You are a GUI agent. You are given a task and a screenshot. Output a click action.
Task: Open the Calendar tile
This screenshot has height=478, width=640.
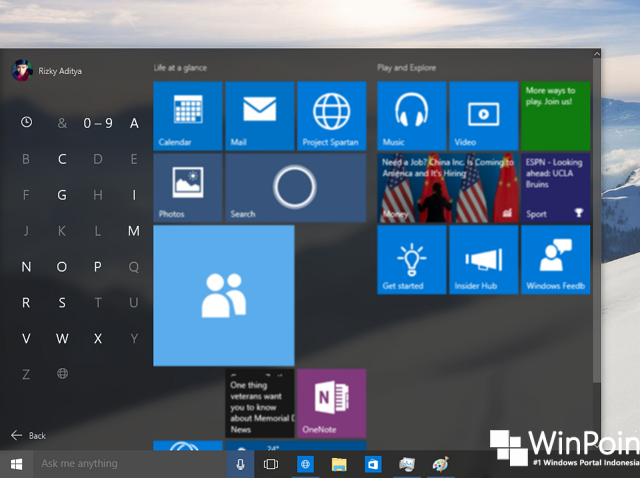tap(188, 116)
